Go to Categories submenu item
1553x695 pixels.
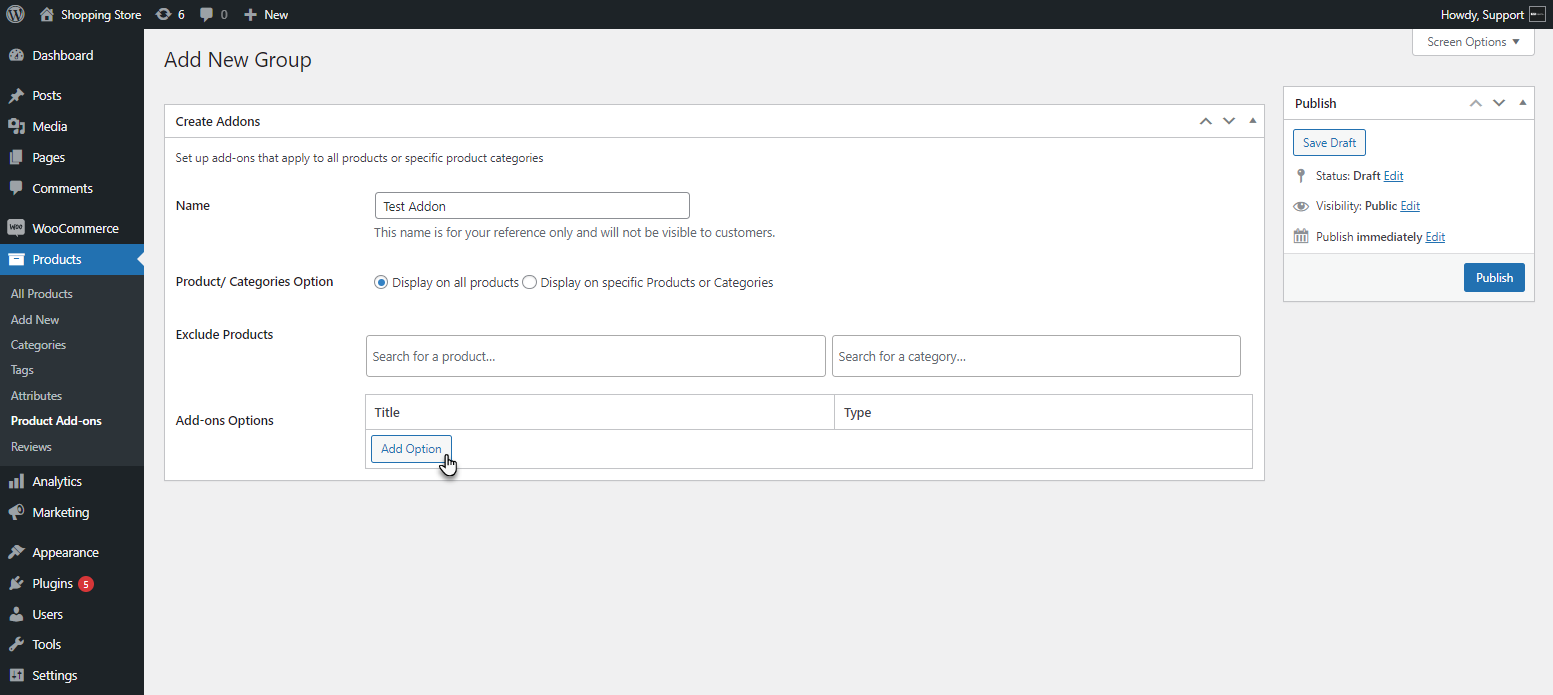pyautogui.click(x=38, y=345)
